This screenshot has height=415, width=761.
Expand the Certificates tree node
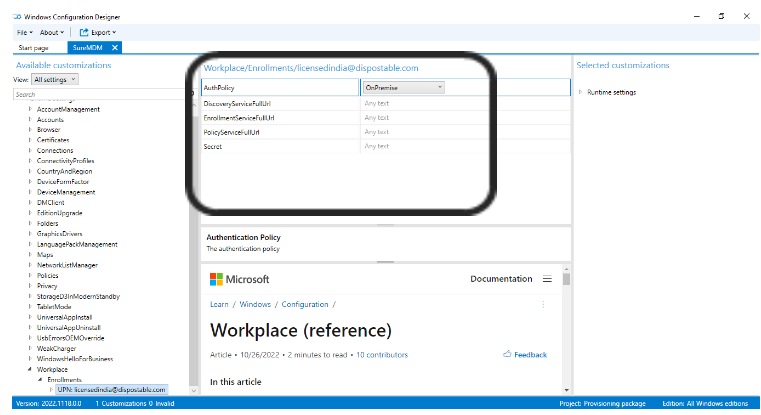(30, 140)
